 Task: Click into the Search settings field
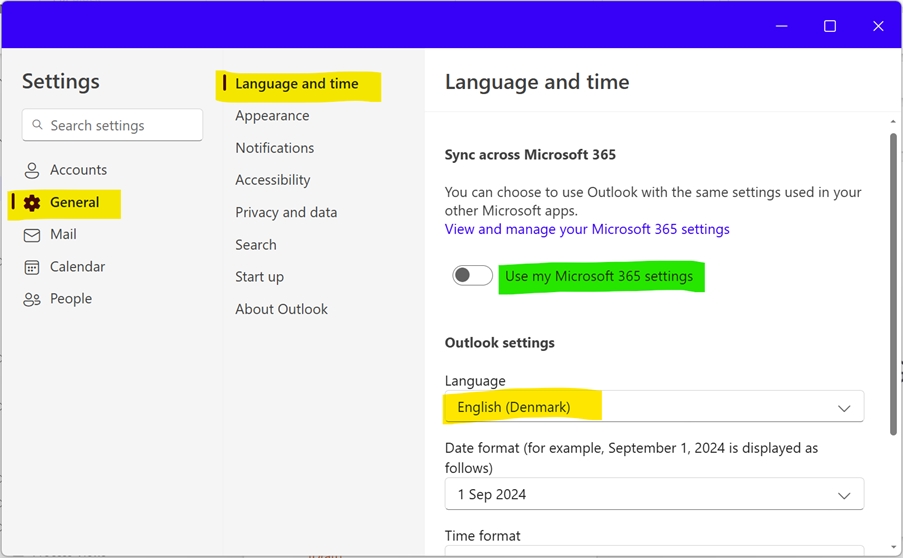120,126
